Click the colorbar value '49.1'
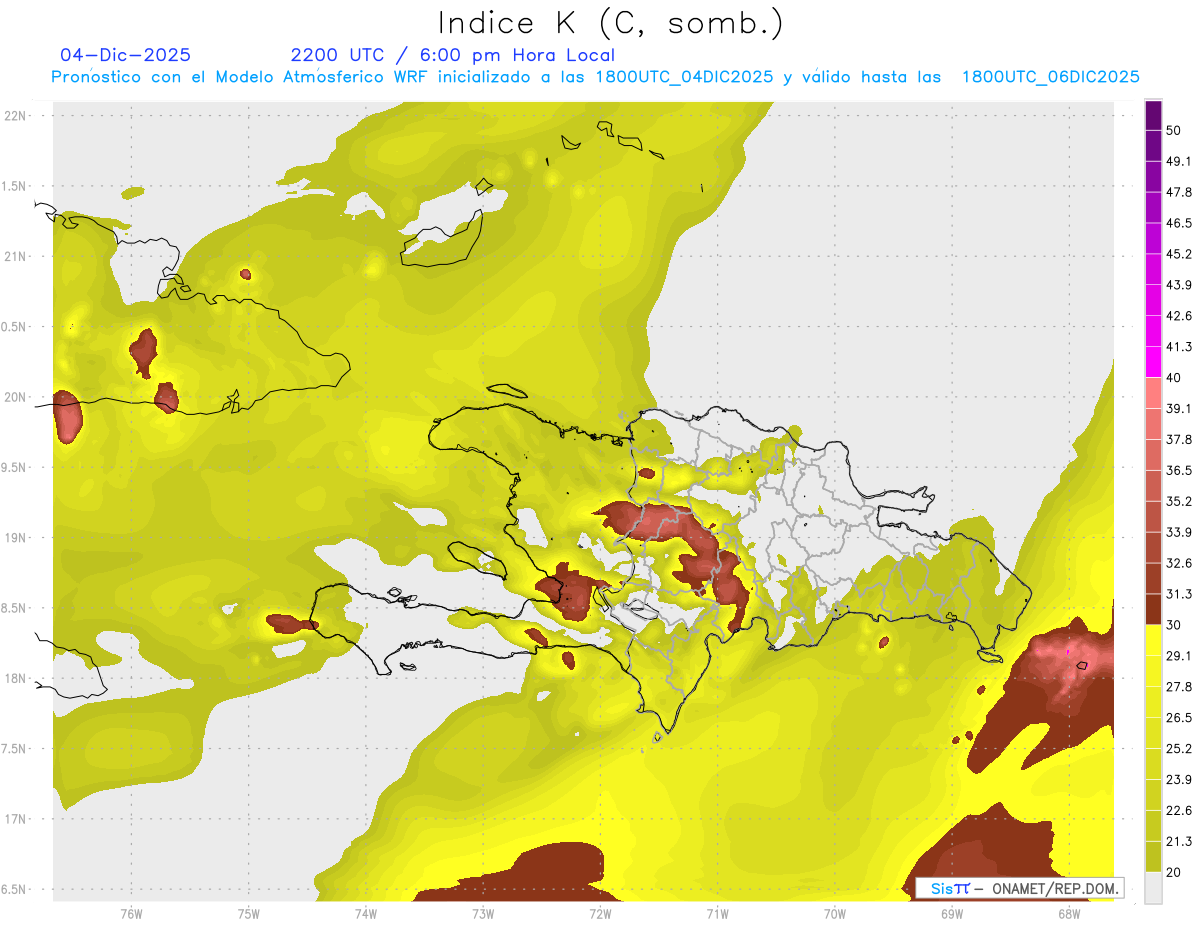Viewport: 1200px width, 927px height. pos(1178,161)
